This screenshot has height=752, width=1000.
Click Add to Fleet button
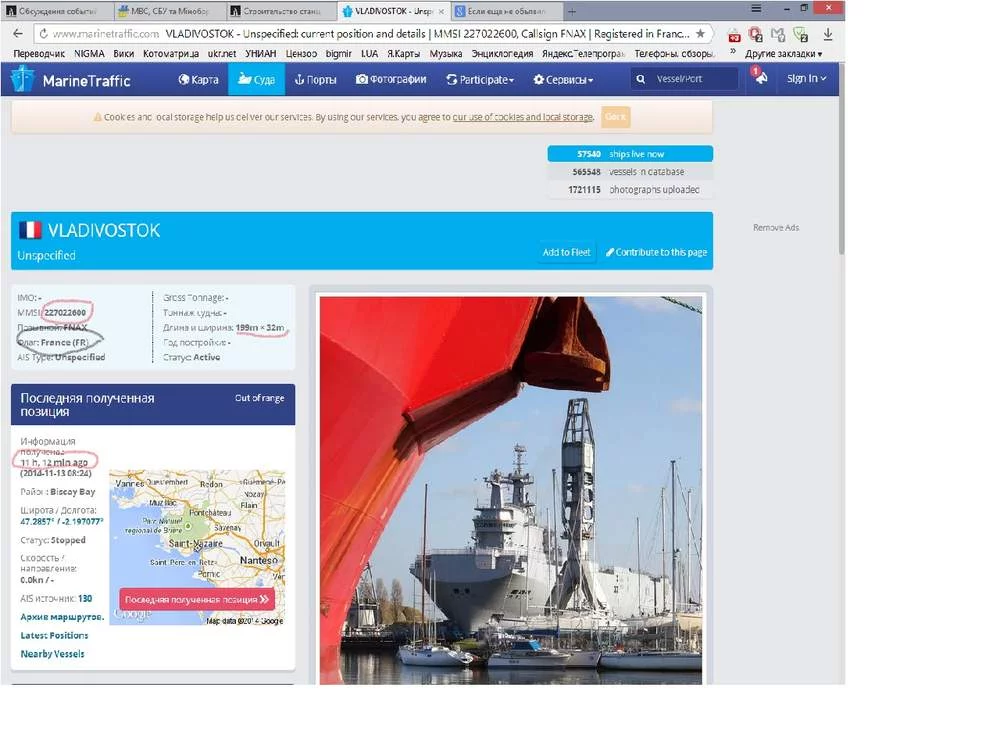(x=566, y=252)
